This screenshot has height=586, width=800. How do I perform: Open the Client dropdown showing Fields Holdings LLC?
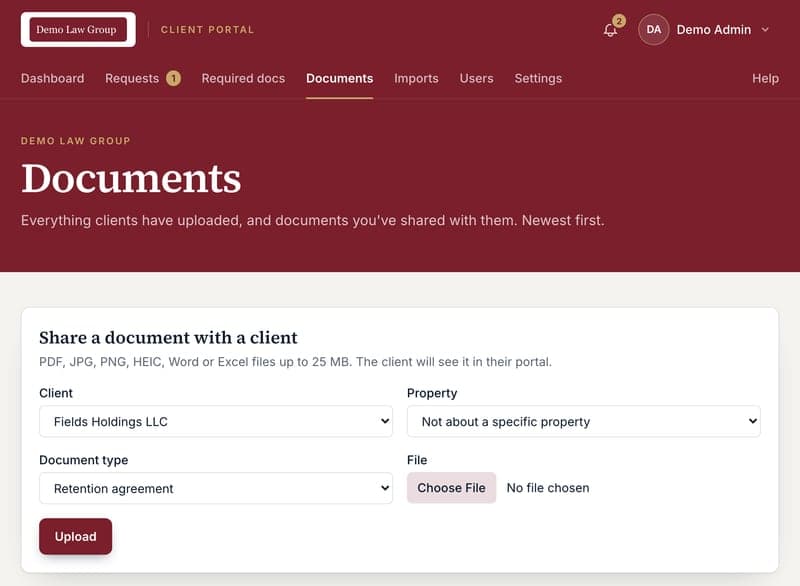tap(216, 421)
